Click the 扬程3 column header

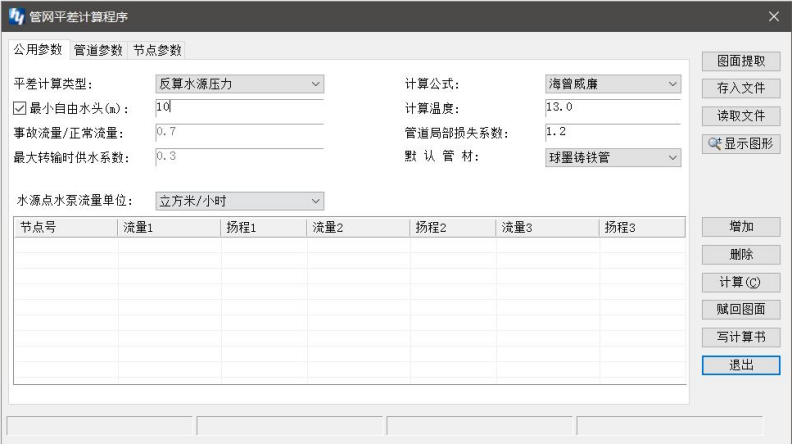pos(642,227)
